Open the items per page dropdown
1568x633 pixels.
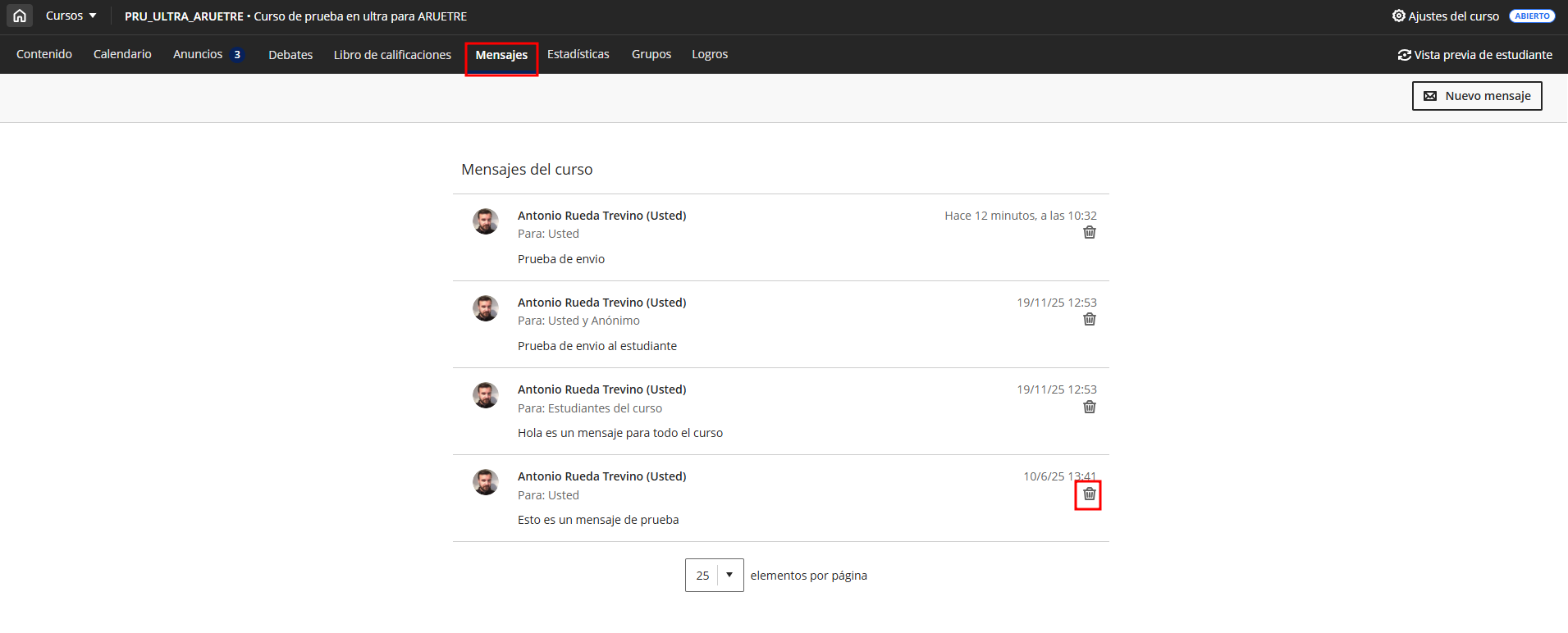pos(714,575)
